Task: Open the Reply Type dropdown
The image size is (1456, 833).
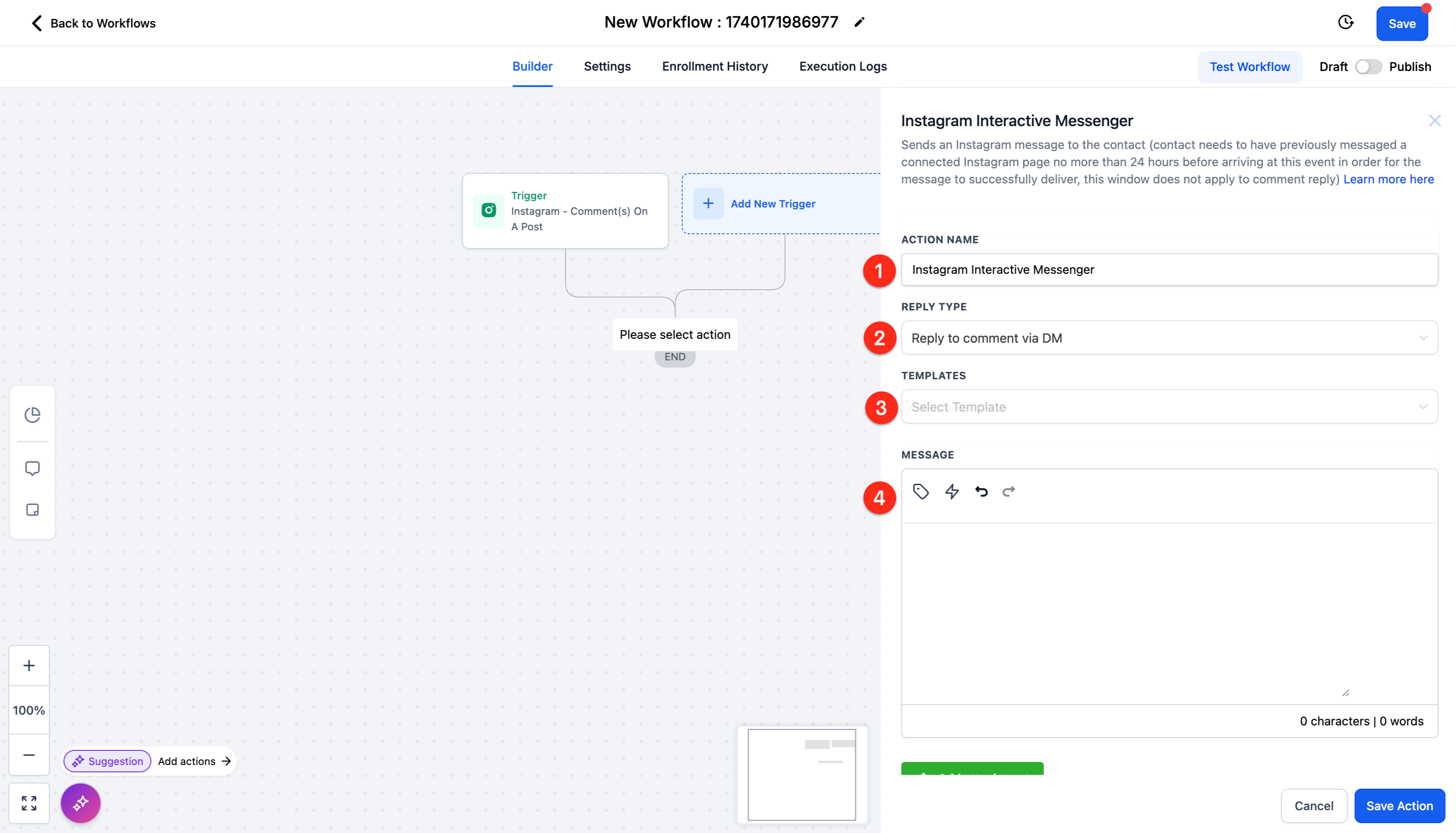Action: [x=1169, y=338]
